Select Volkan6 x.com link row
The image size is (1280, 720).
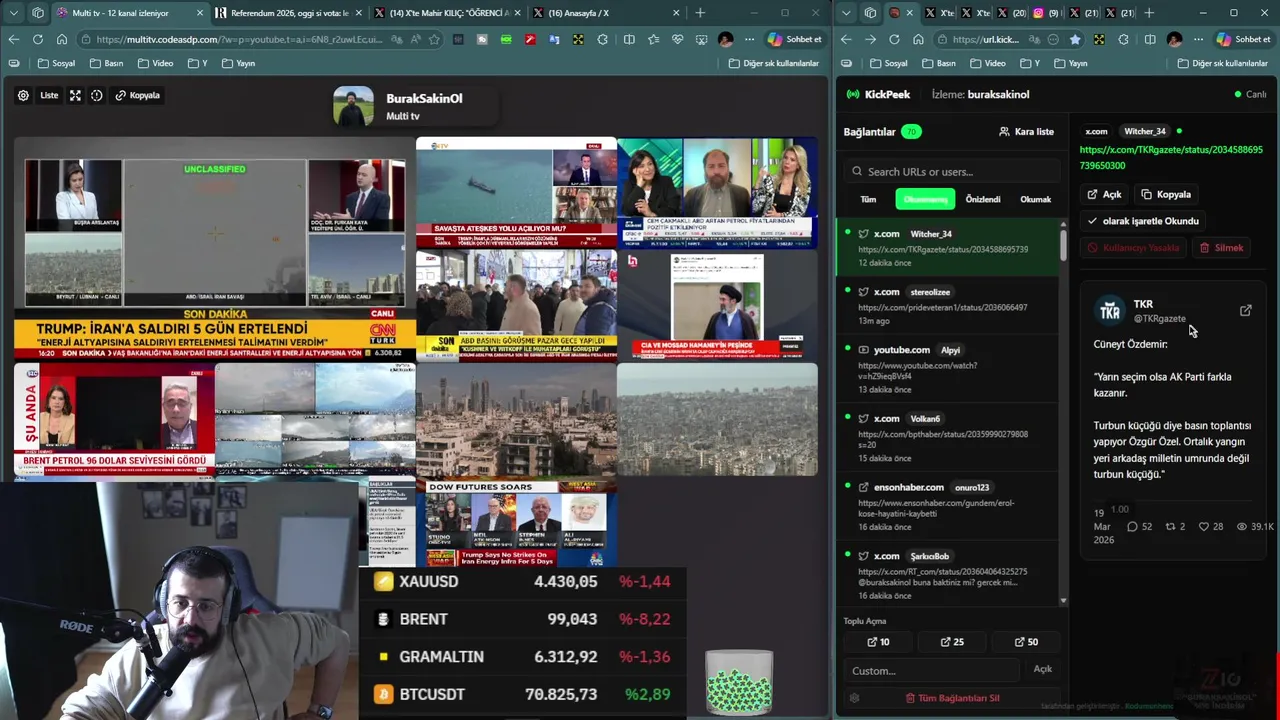(948, 437)
